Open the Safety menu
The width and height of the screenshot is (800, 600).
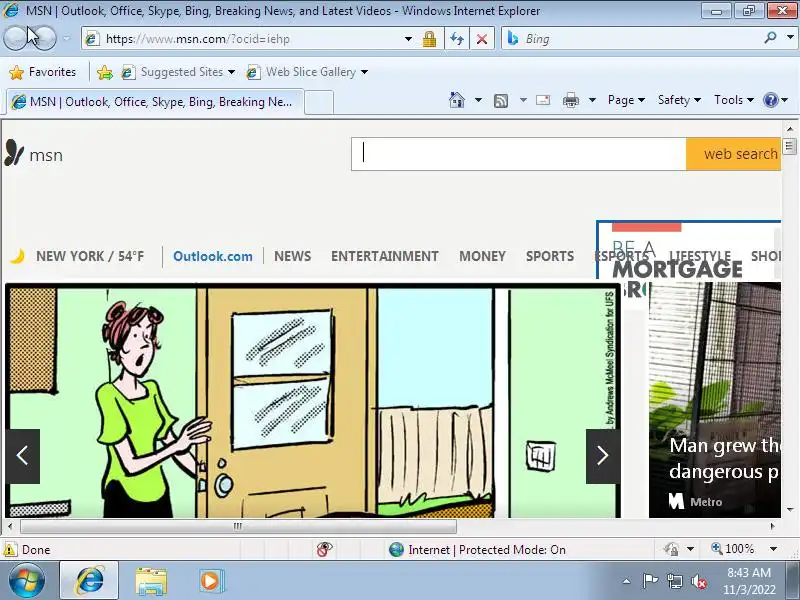pos(679,100)
